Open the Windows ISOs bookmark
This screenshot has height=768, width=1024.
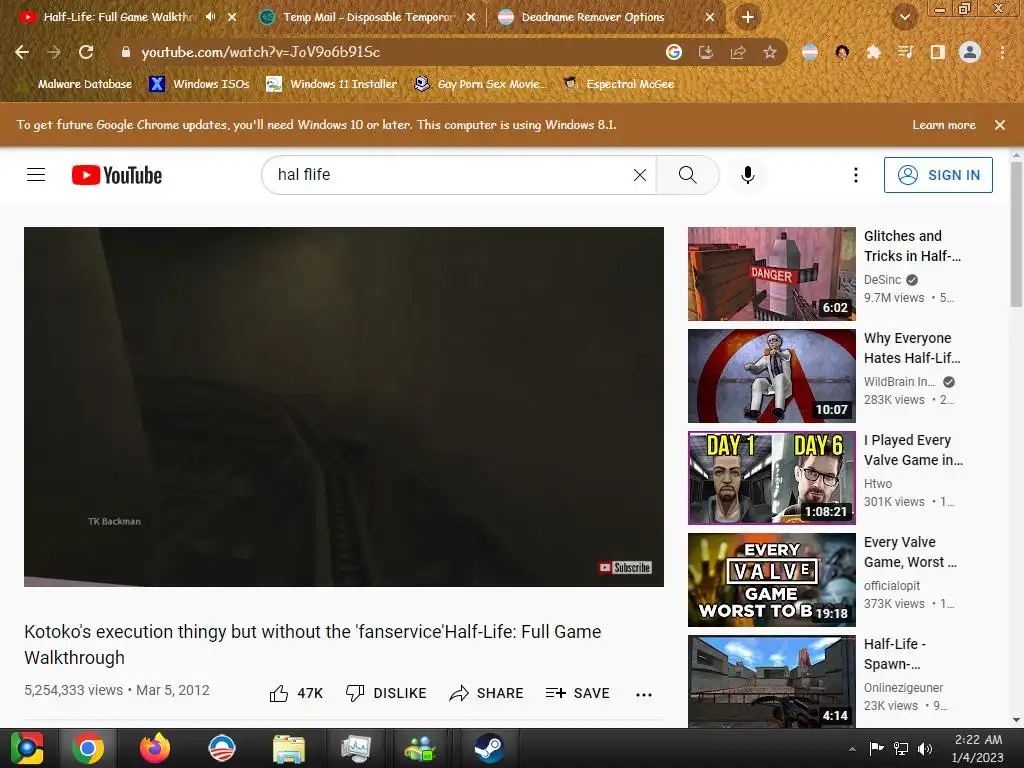200,84
